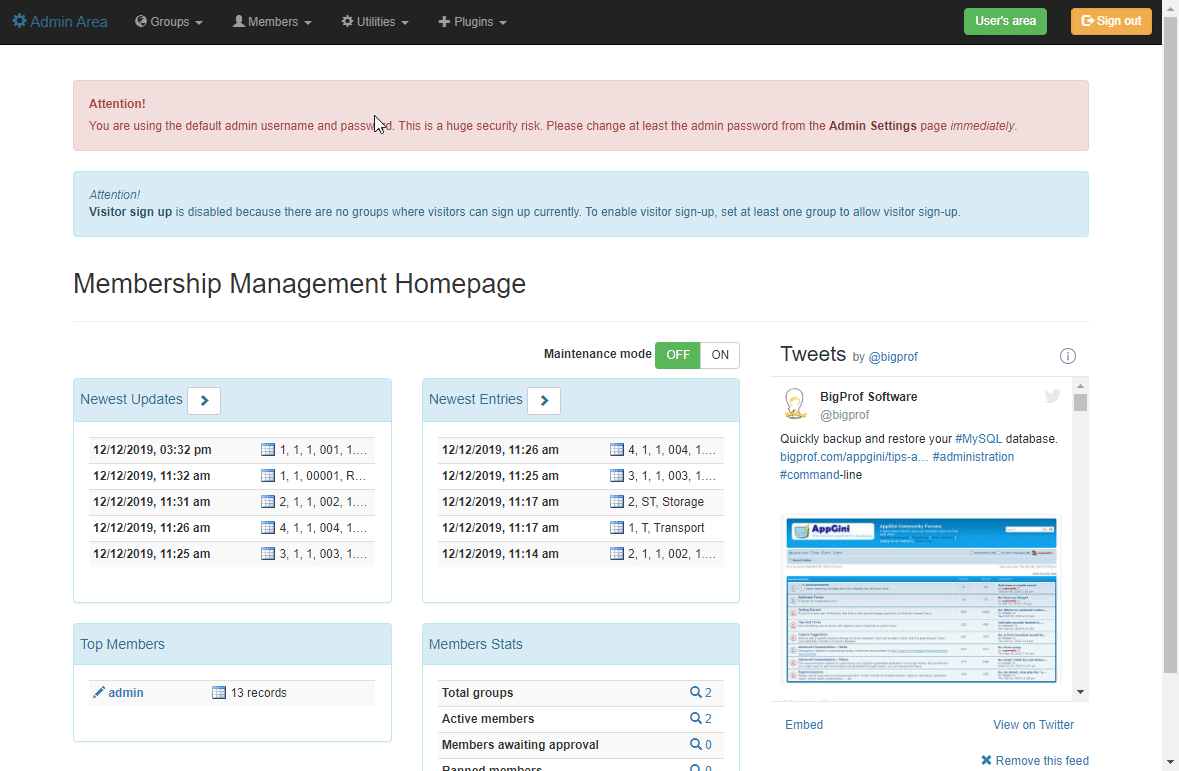Click the Twitter bird icon
Viewport: 1179px width, 771px height.
pyautogui.click(x=1052, y=396)
